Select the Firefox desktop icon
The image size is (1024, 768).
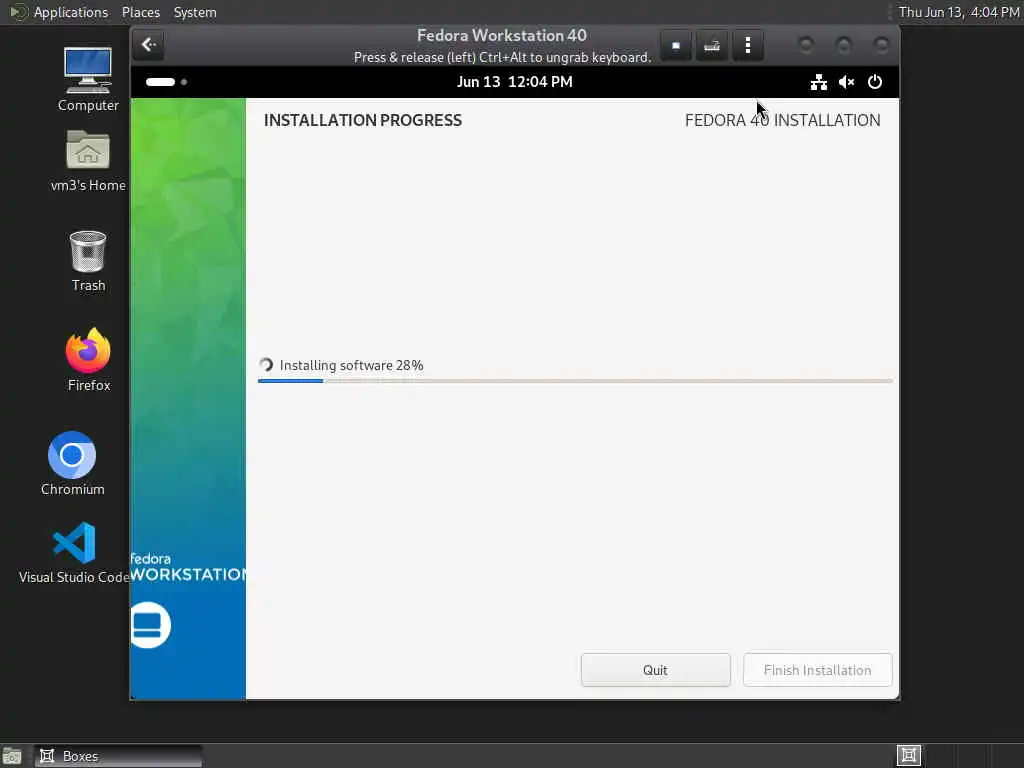click(x=88, y=359)
